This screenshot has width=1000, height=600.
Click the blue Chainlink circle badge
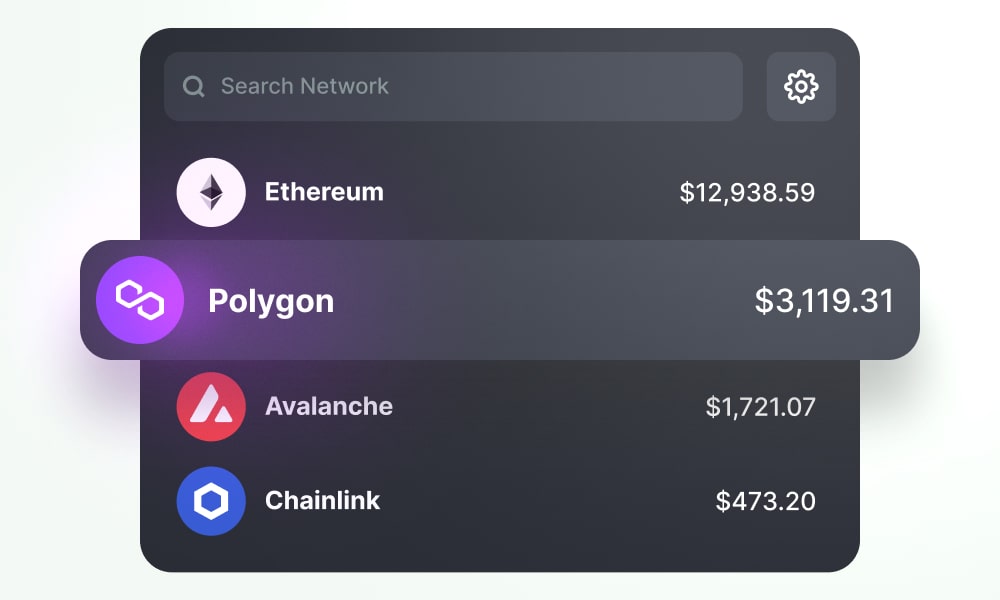[210, 501]
